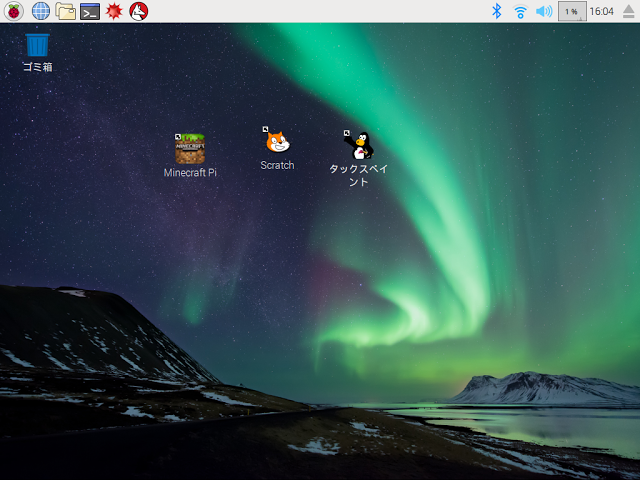Launch the web browser globe icon
This screenshot has width=640, height=480.
[41, 11]
